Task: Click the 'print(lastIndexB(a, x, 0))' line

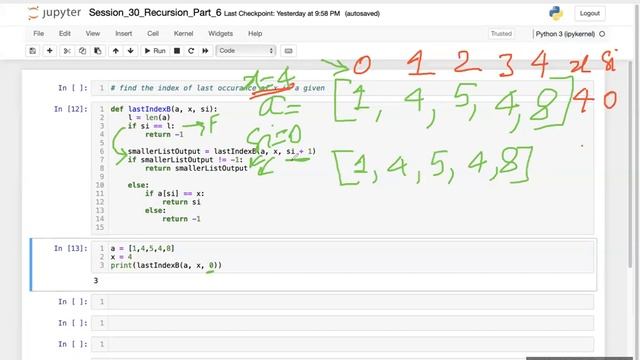Action: coord(166,265)
